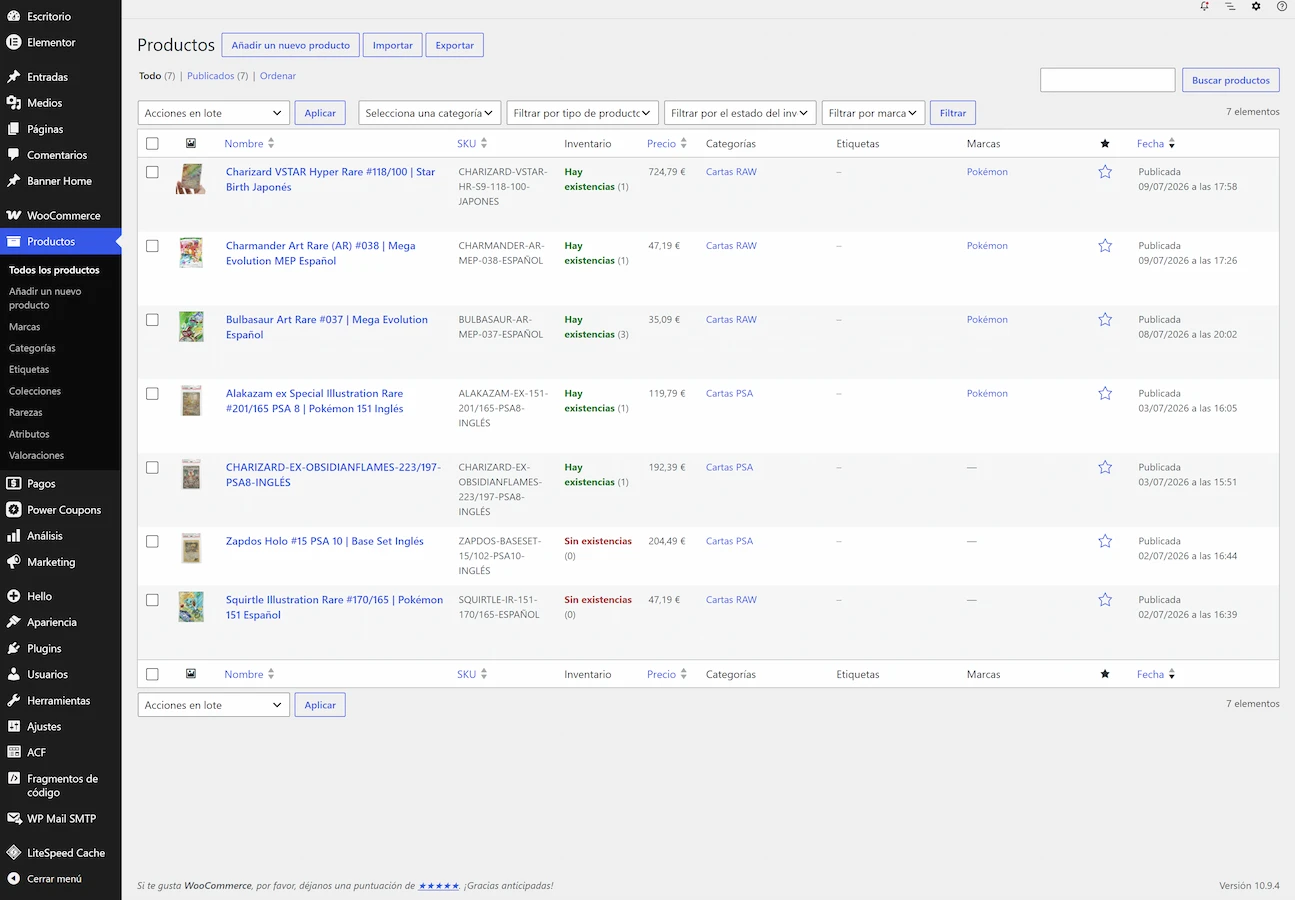Open Escritorio dashboard icon in sidebar
The width and height of the screenshot is (1295, 900).
pos(14,16)
